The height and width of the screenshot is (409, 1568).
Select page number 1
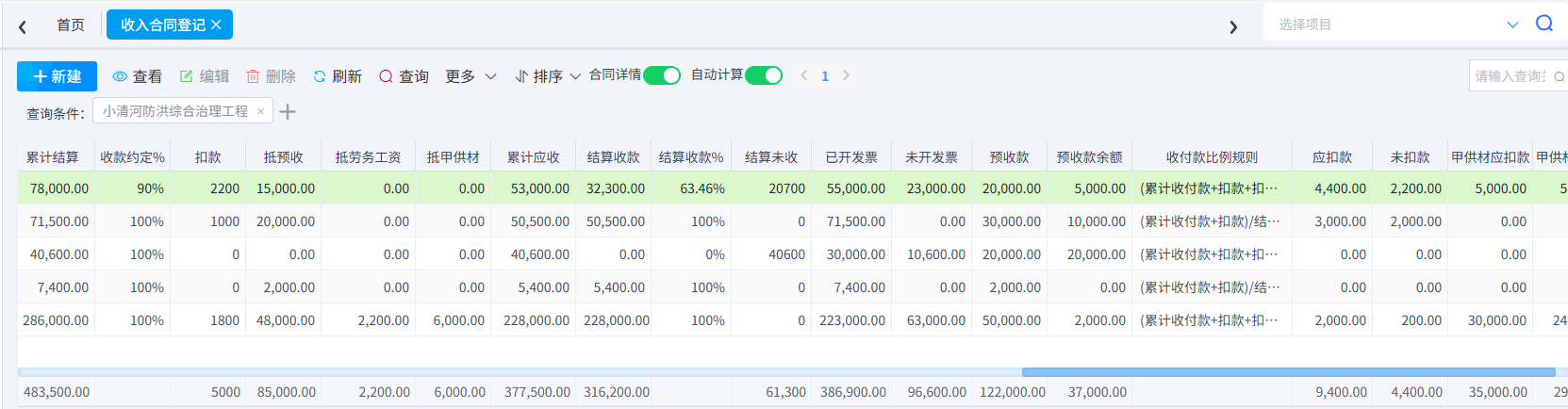tap(825, 76)
